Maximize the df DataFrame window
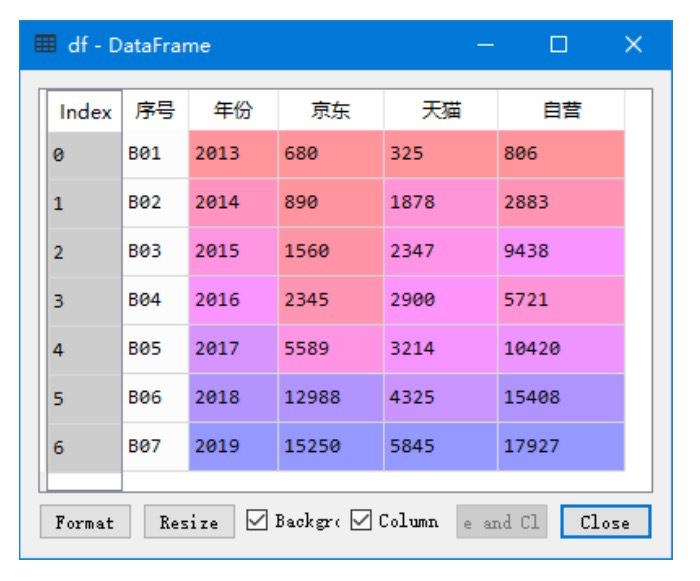Screen dimensions: 700x581 (x=558, y=45)
